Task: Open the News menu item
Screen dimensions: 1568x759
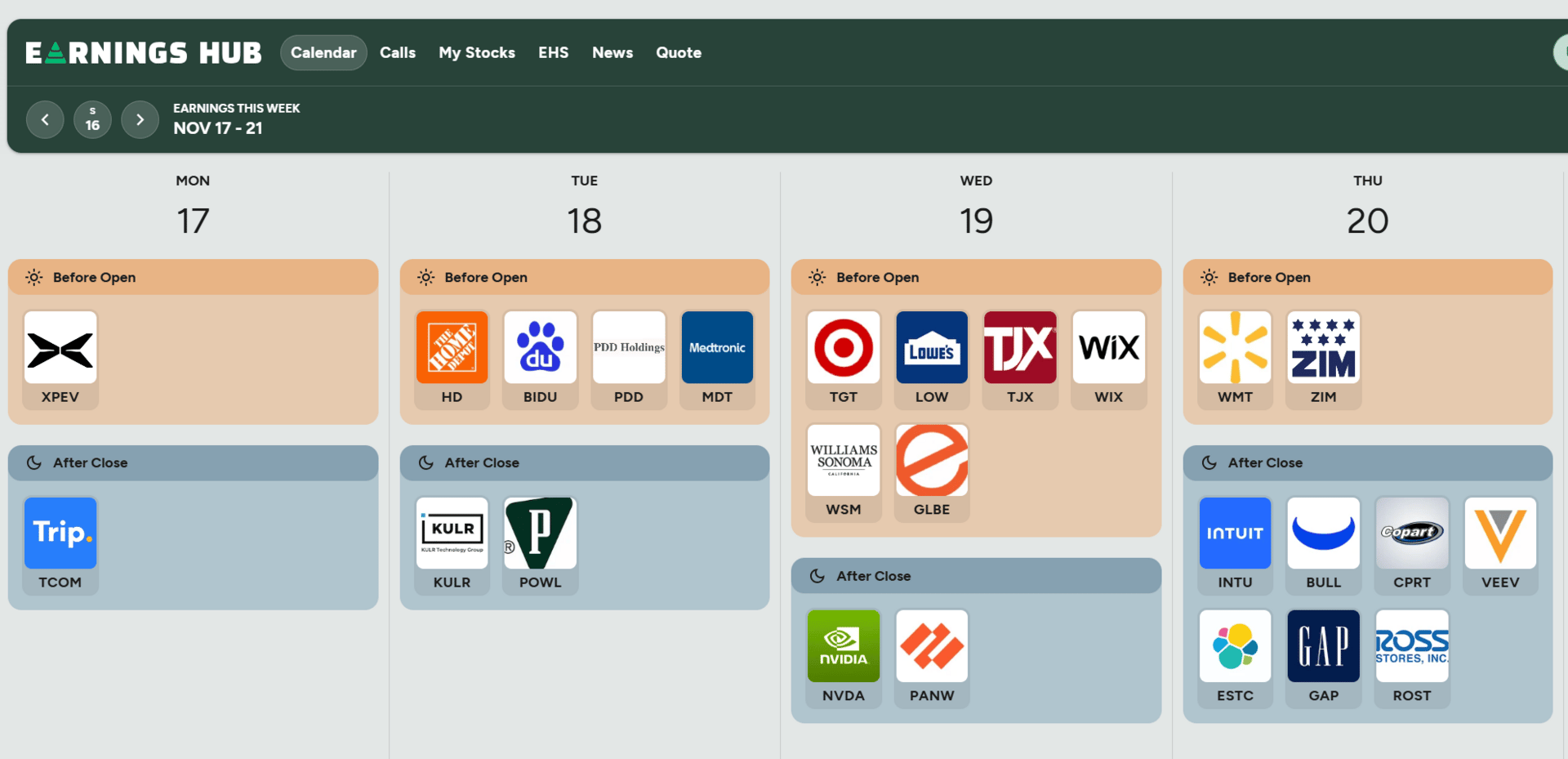Action: (x=612, y=52)
